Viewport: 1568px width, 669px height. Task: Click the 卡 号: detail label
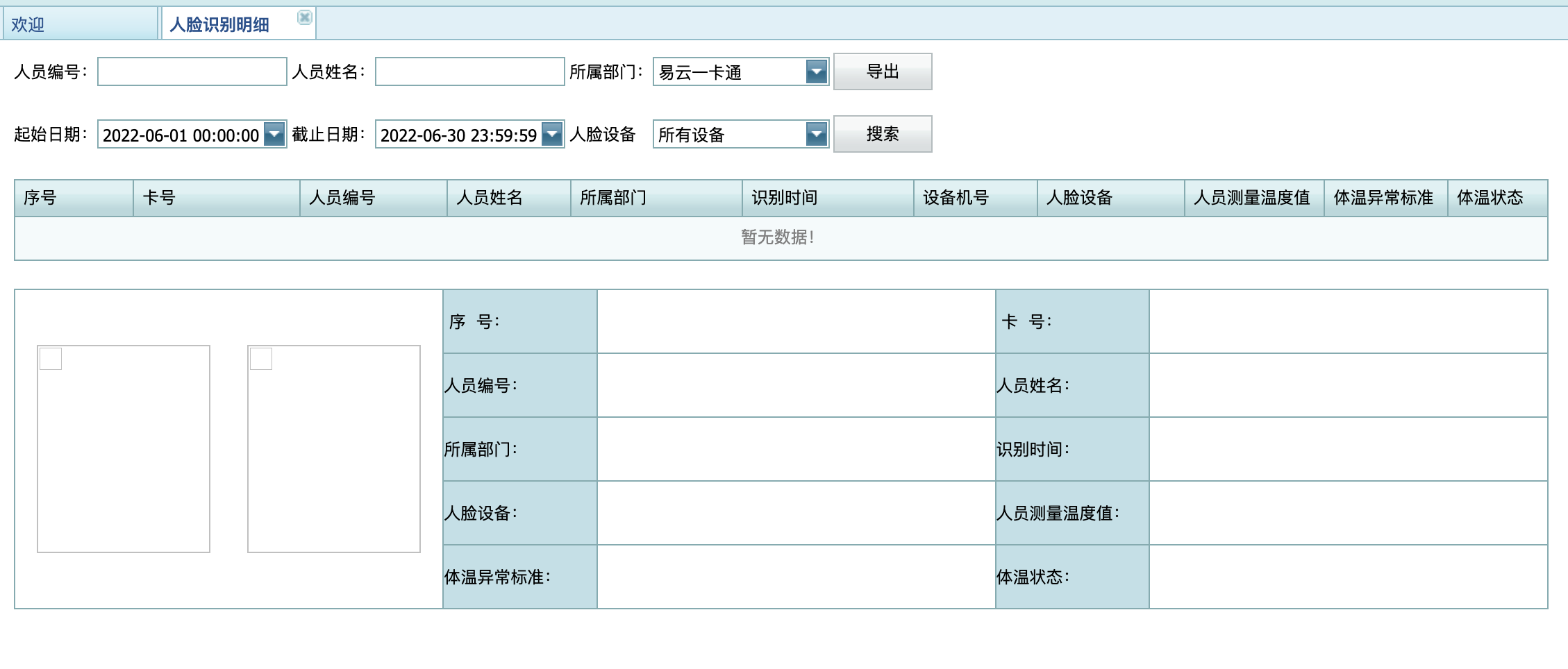[1027, 322]
